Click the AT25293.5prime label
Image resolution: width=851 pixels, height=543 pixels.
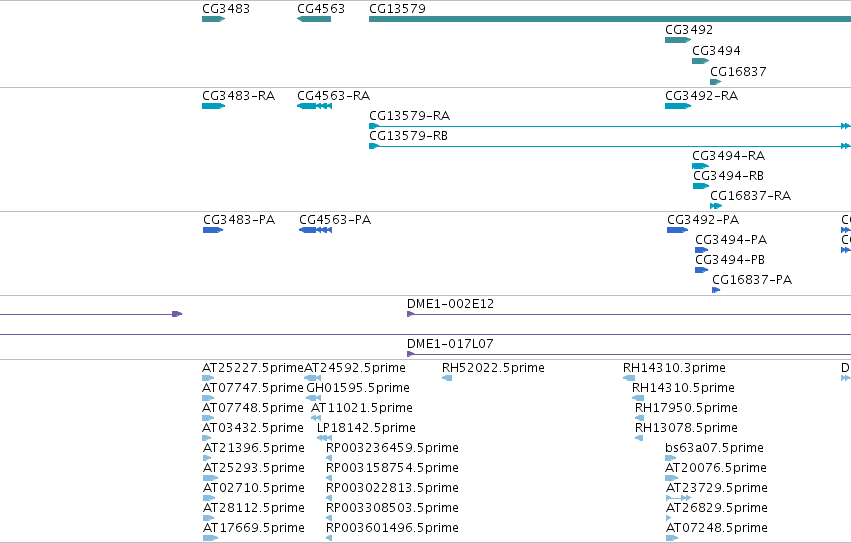pos(253,468)
